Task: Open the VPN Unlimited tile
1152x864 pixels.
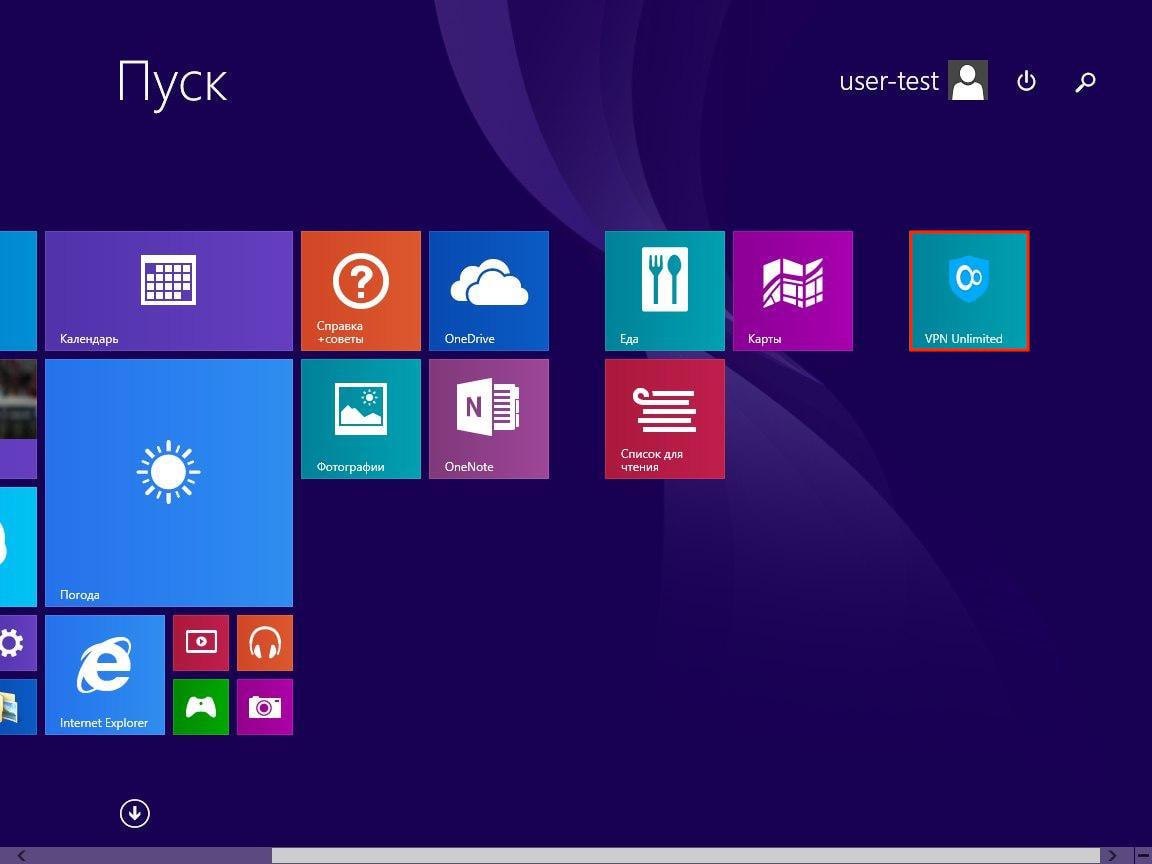Action: pos(968,291)
